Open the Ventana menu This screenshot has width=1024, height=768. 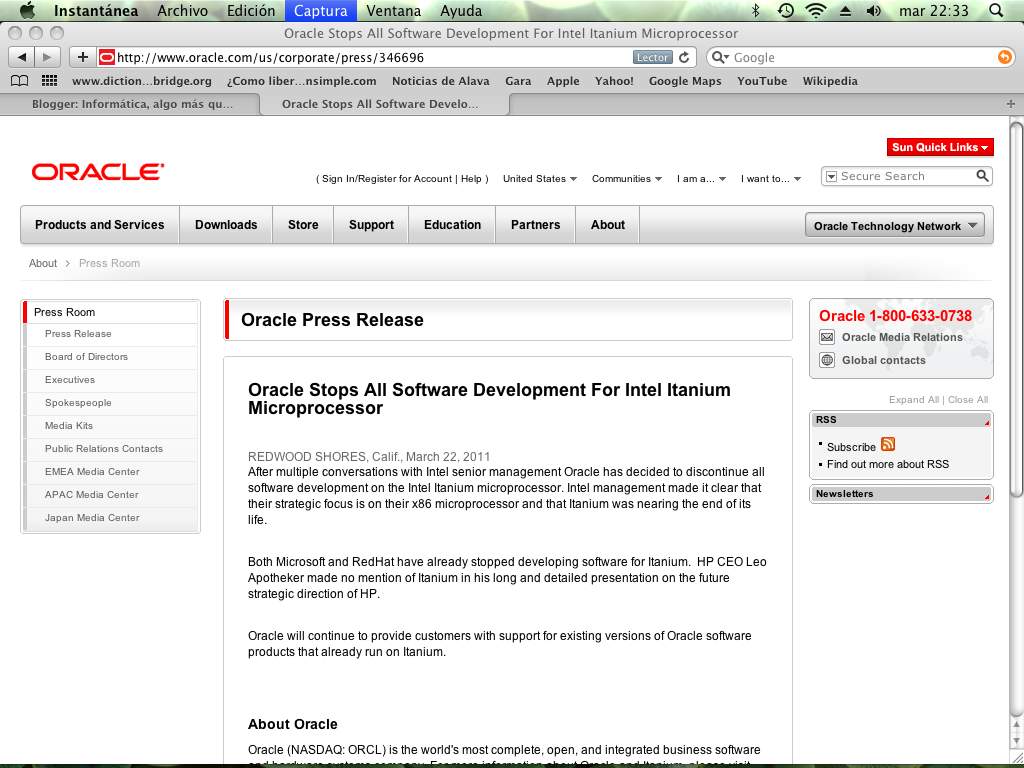coord(393,10)
